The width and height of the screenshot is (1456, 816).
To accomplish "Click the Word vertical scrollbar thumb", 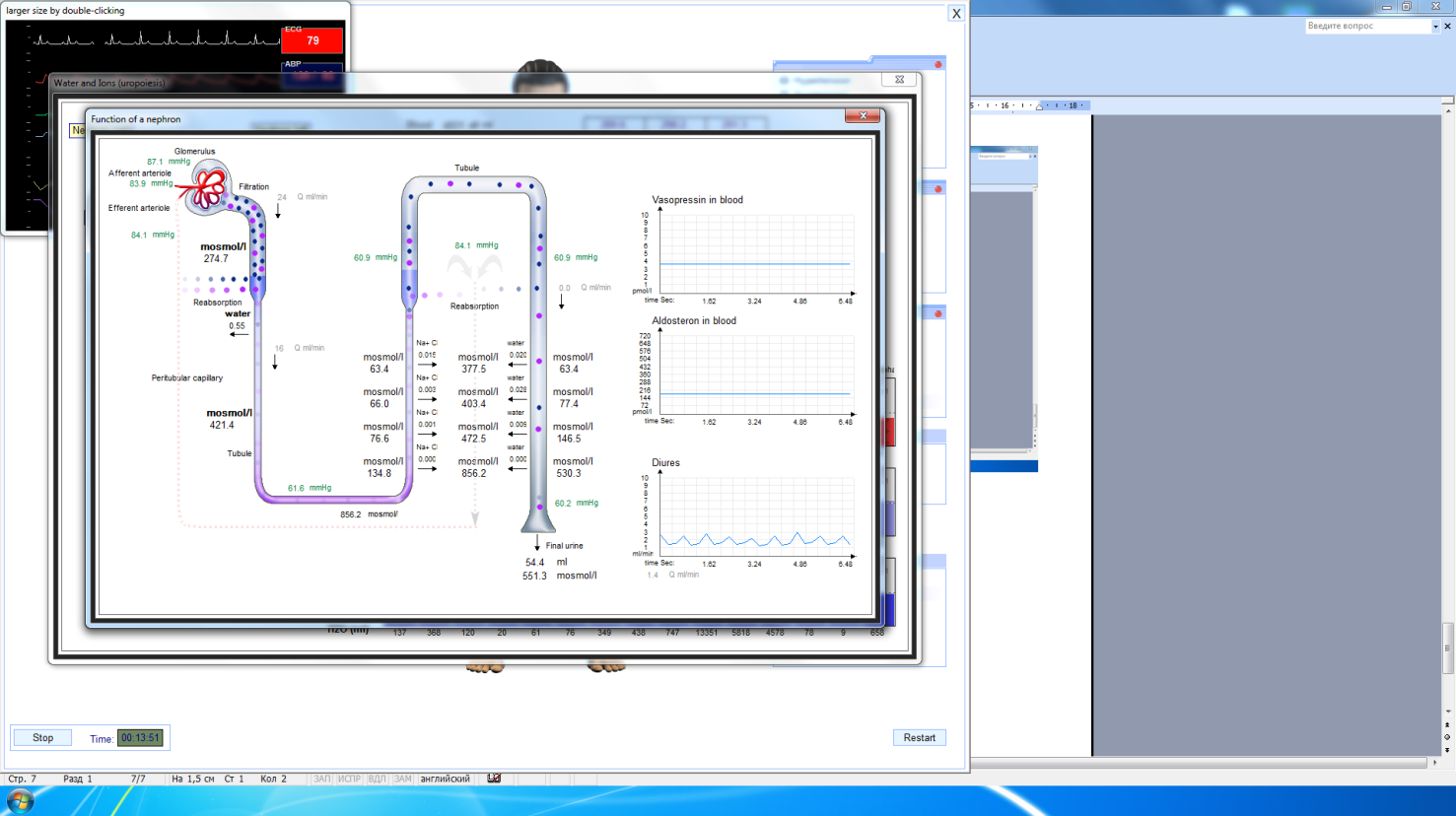I will 1447,647.
